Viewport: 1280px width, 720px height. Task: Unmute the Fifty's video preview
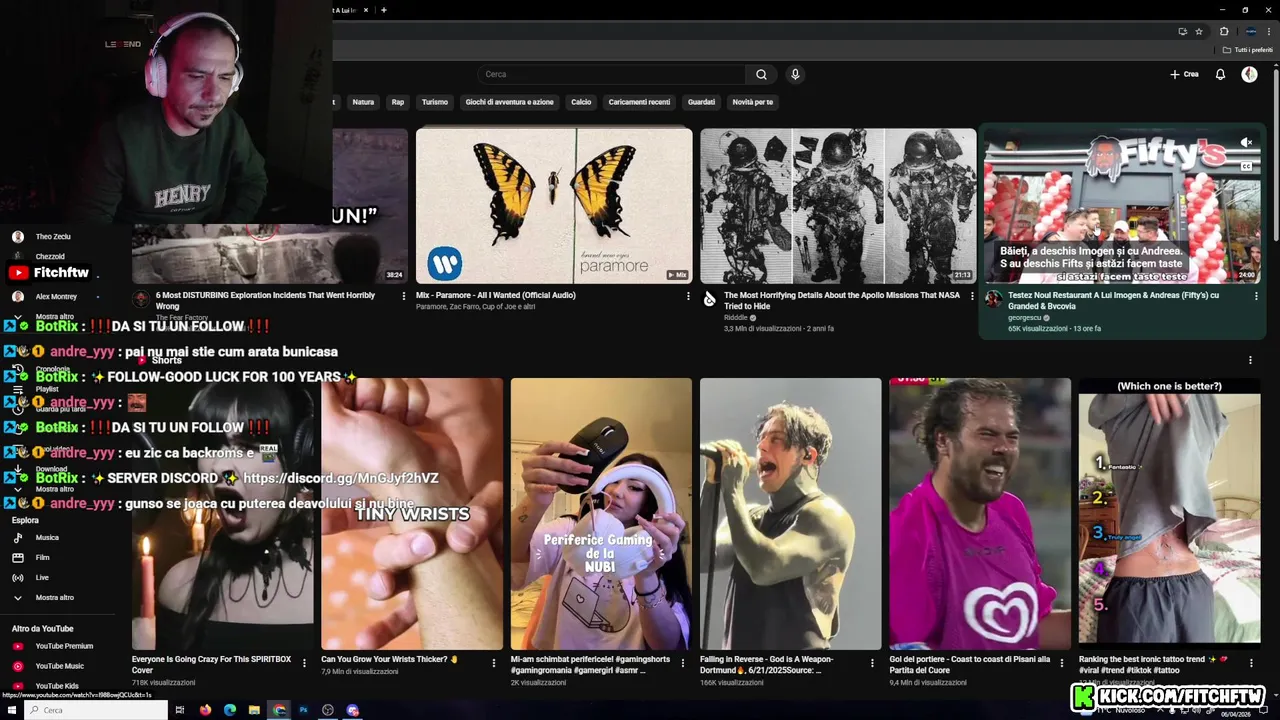tap(1246, 143)
